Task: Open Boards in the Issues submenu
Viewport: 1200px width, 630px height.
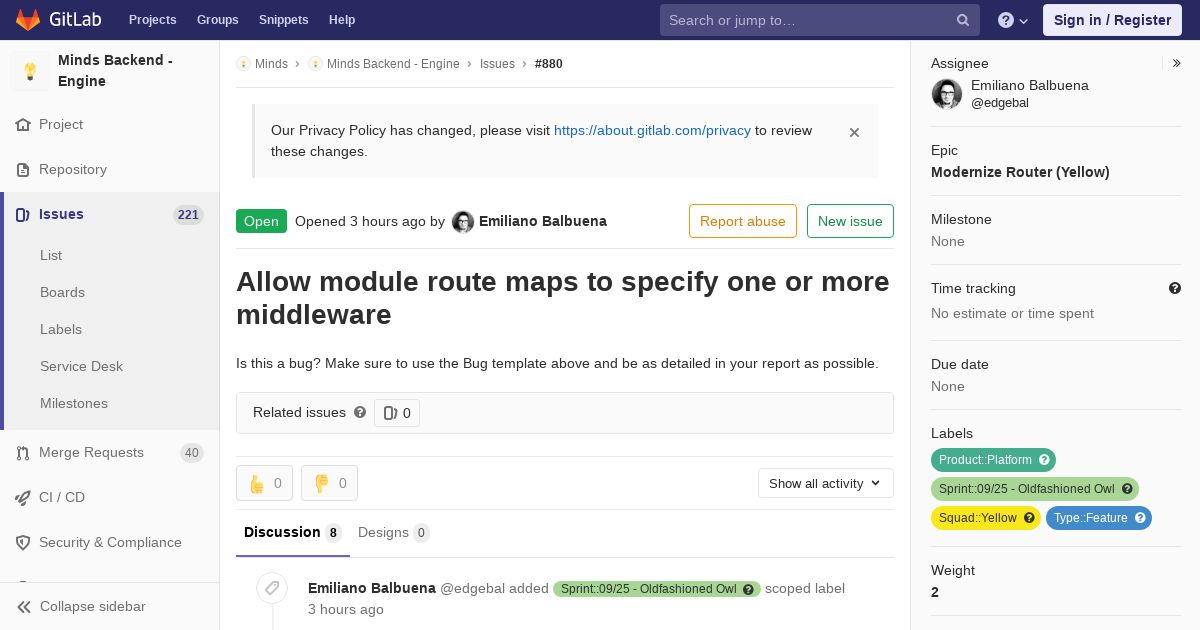Action: pyautogui.click(x=62, y=292)
